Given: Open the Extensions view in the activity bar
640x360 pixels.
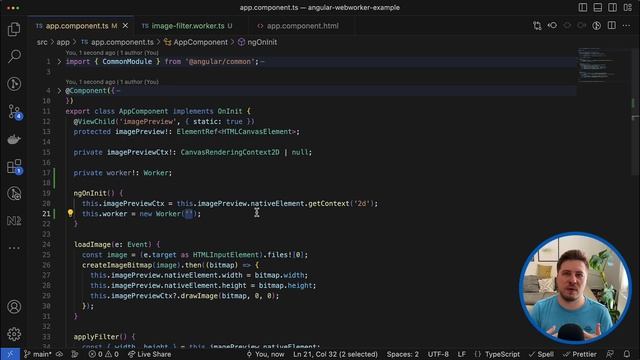Looking at the screenshot, I should (x=15, y=167).
